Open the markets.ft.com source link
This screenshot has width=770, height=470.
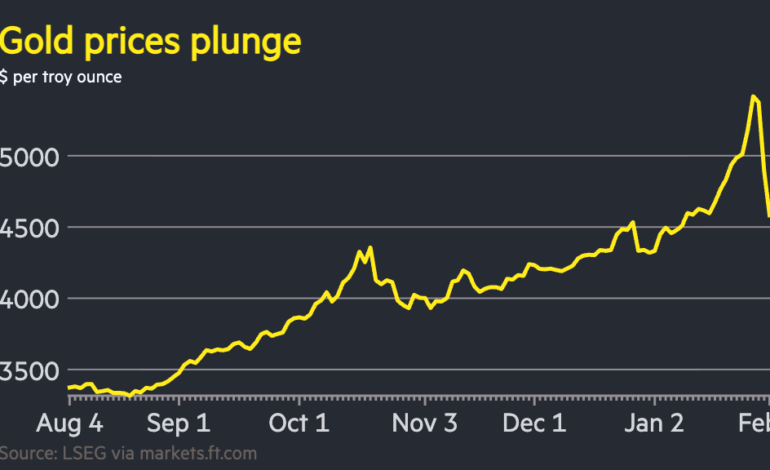(x=199, y=453)
